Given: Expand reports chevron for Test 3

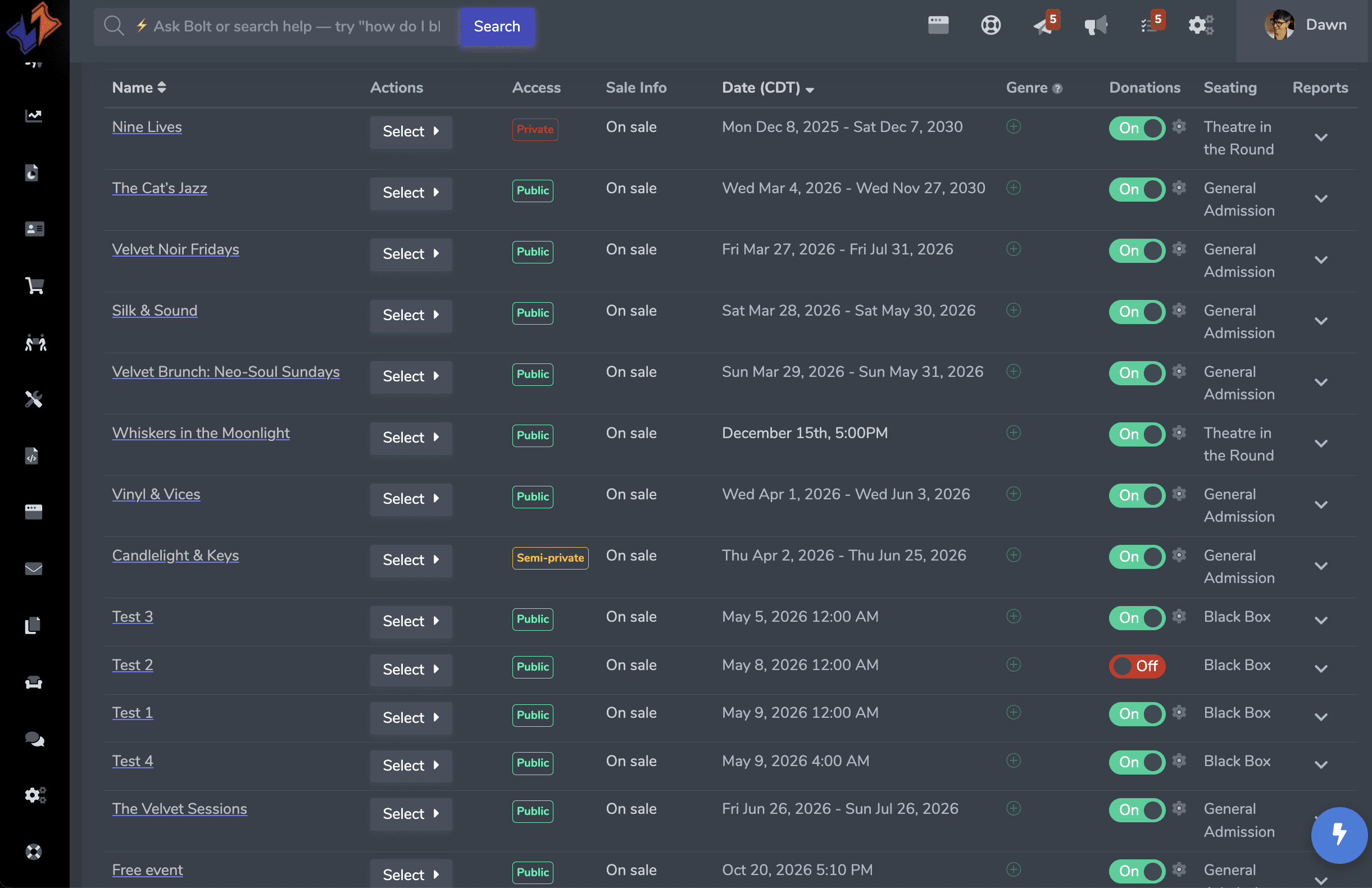Looking at the screenshot, I should point(1321,621).
